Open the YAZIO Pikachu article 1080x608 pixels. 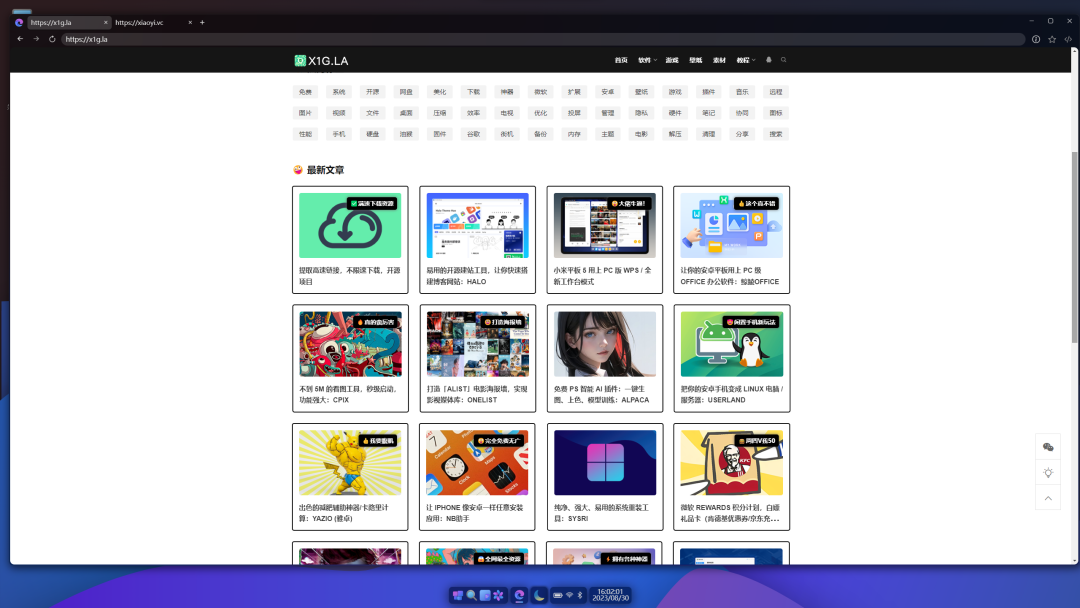pyautogui.click(x=350, y=476)
